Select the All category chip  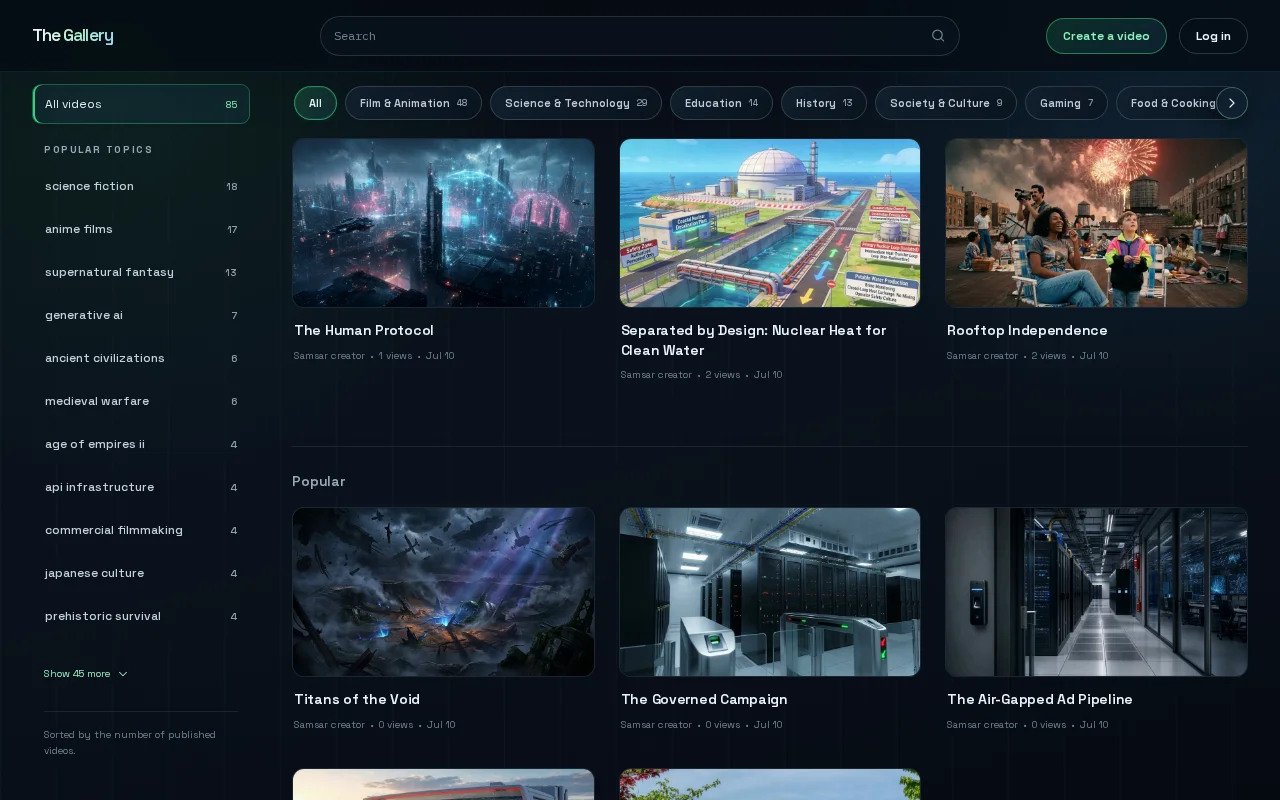tap(315, 103)
